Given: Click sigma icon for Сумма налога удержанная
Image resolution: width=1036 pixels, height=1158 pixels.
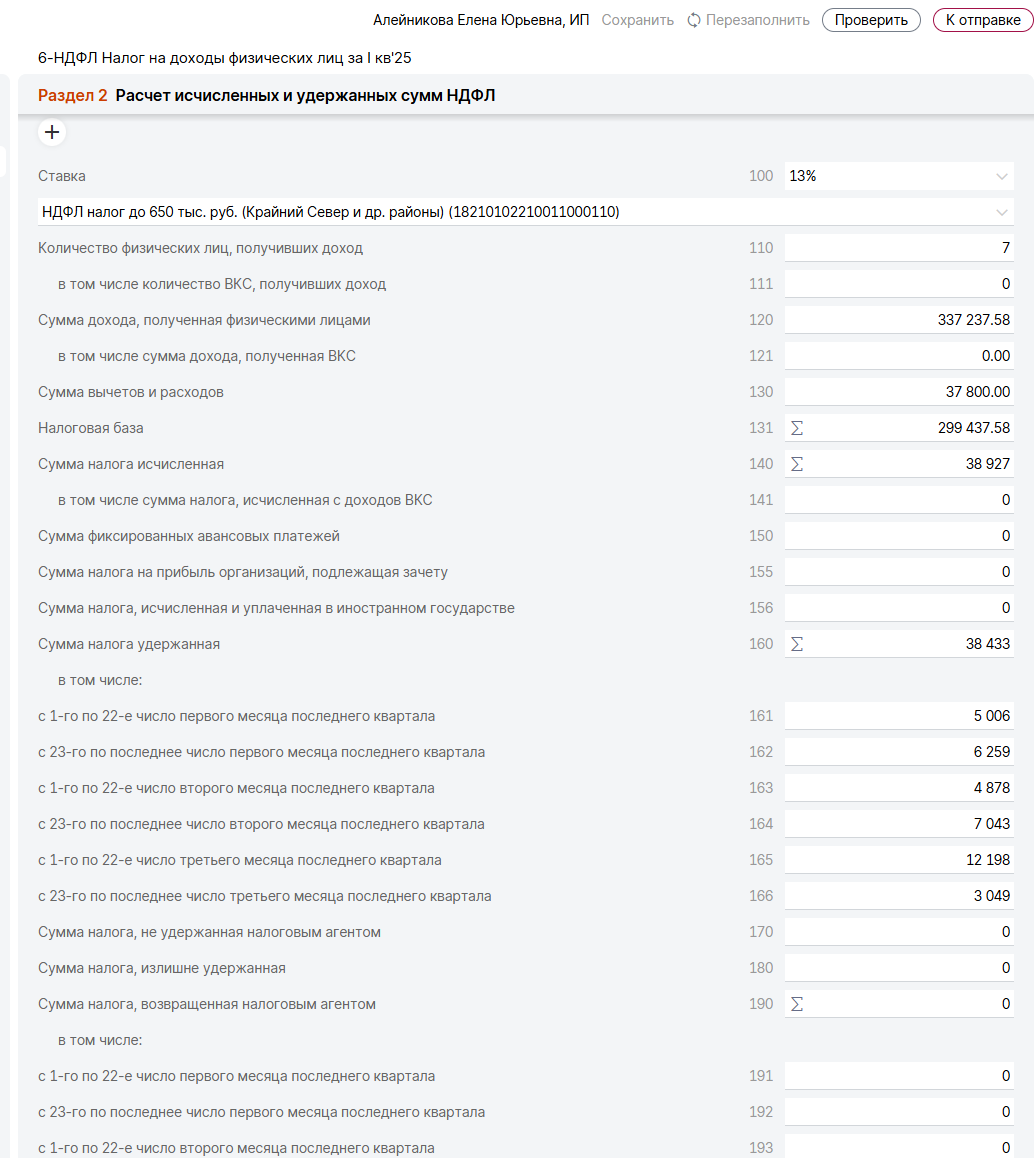Looking at the screenshot, I should 797,644.
